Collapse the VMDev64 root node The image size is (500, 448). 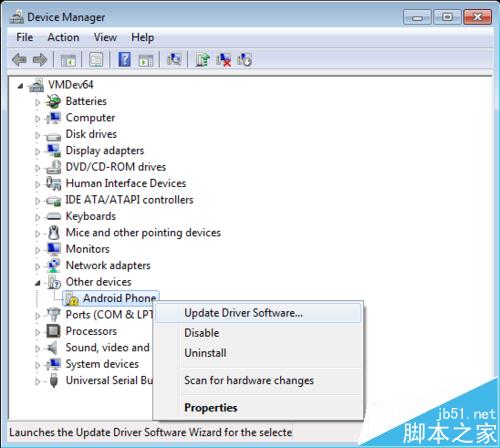coord(21,86)
